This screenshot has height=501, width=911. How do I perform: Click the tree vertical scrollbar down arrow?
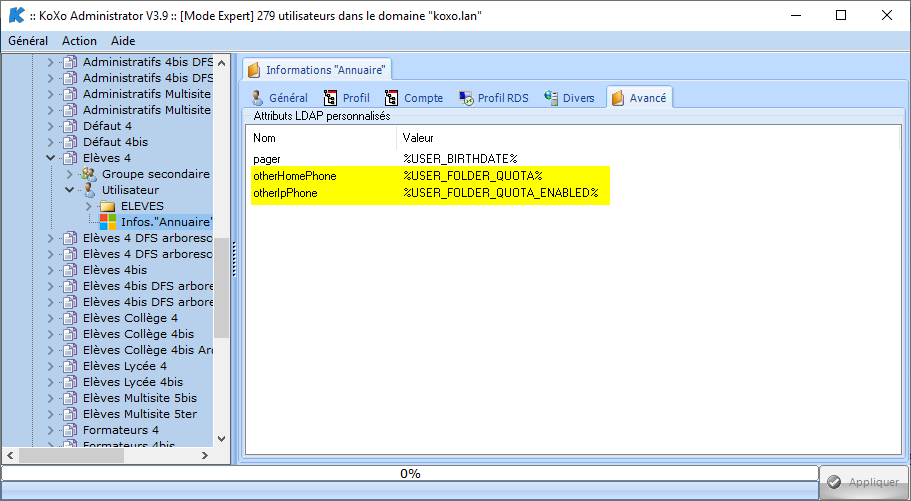pos(221,439)
